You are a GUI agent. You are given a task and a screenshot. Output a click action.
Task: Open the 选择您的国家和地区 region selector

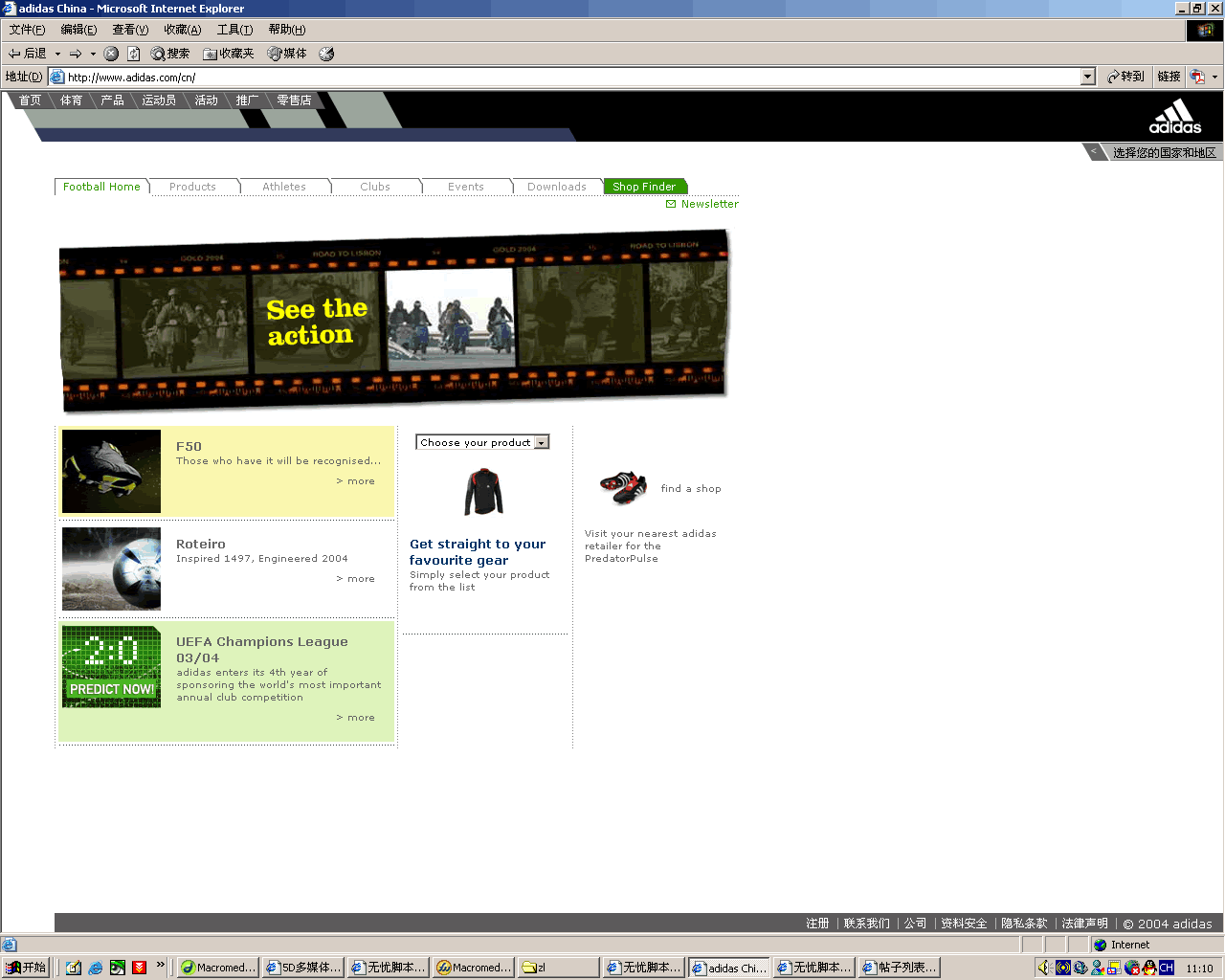(1164, 152)
